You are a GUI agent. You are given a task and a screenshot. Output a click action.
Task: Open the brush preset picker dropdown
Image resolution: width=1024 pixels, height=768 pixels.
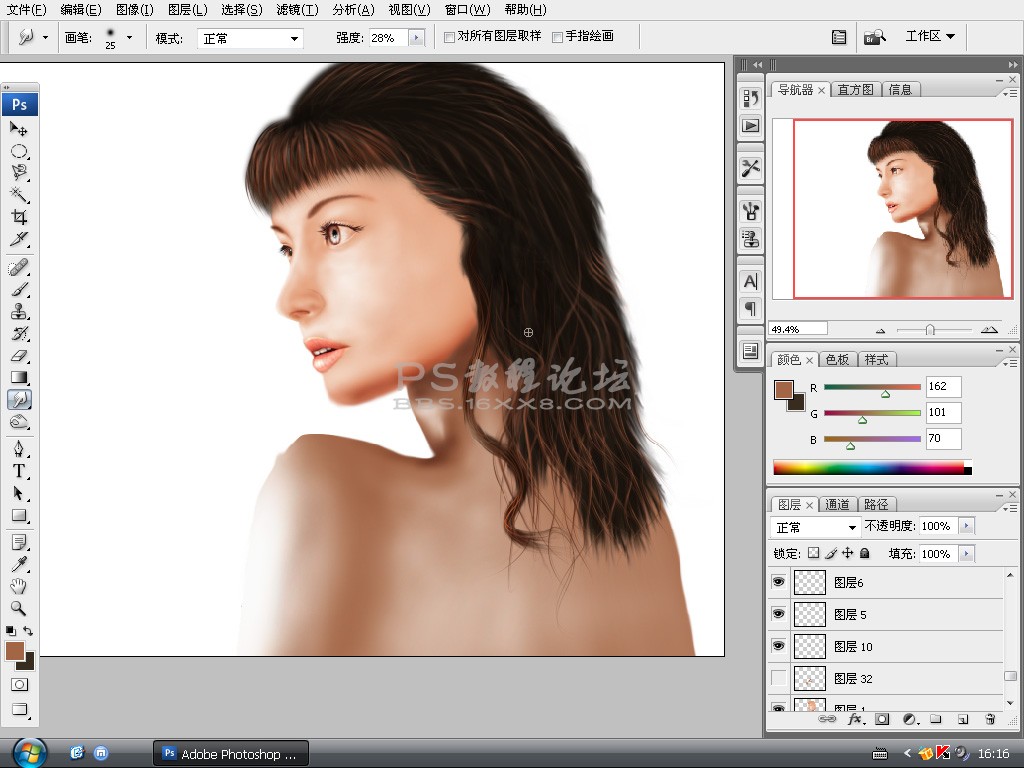pos(129,37)
